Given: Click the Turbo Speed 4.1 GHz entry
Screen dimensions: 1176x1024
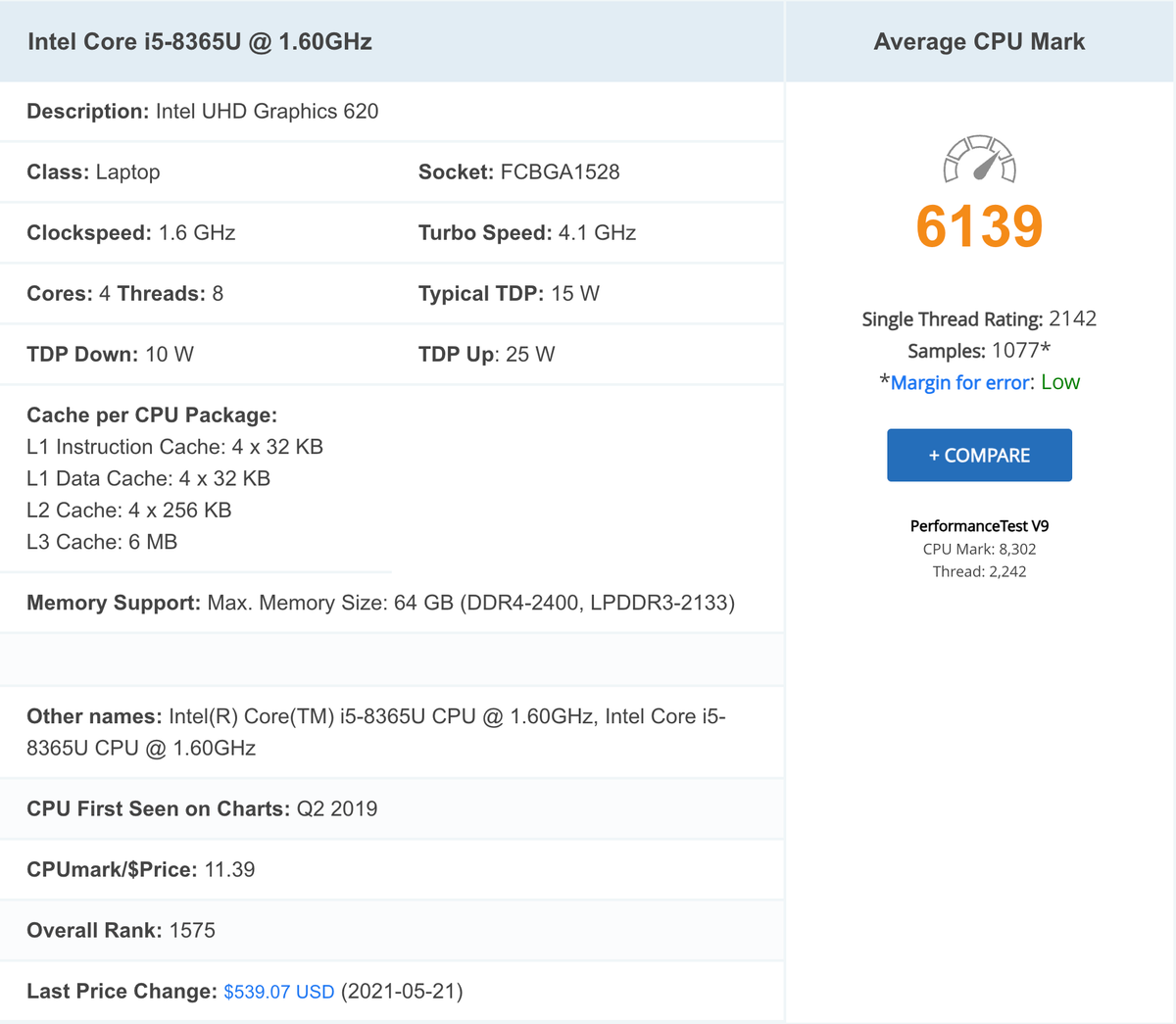Looking at the screenshot, I should pos(527,233).
